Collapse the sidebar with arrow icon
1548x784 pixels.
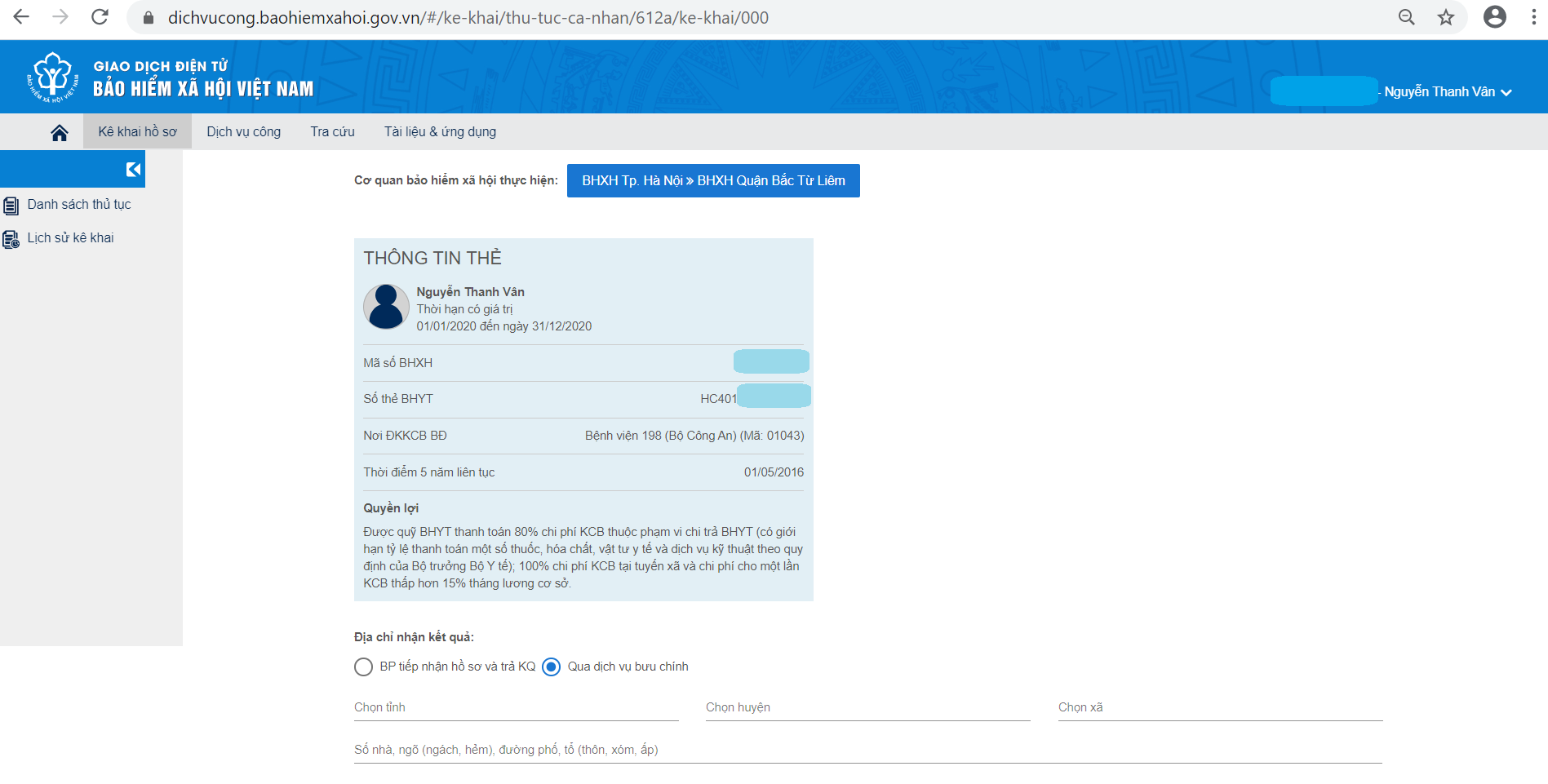pos(134,169)
